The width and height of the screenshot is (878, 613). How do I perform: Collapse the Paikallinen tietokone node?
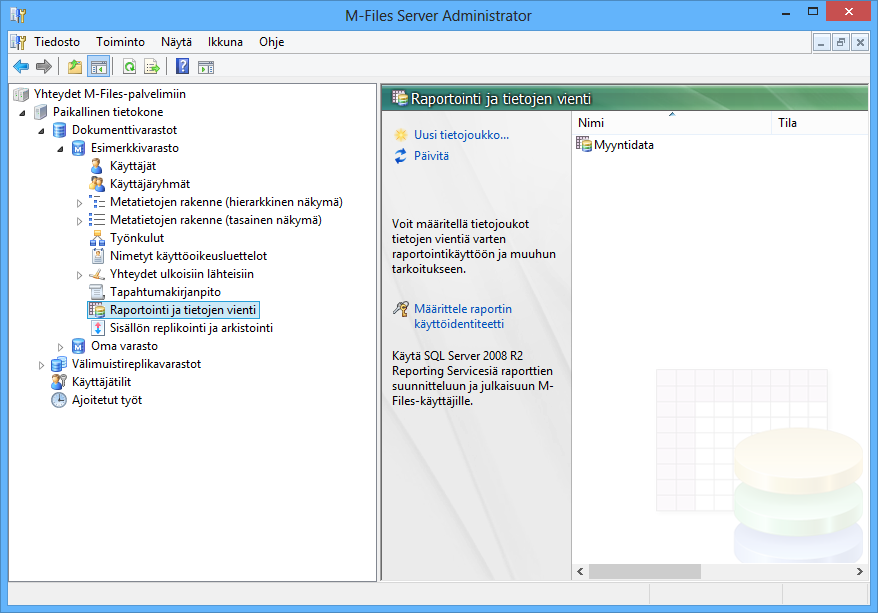click(x=22, y=113)
